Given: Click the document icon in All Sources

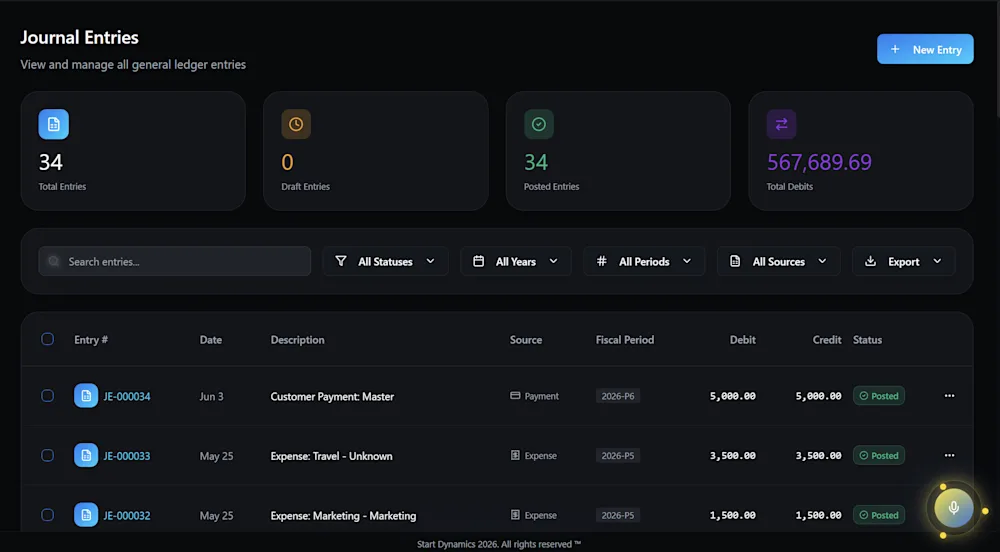Looking at the screenshot, I should (735, 261).
